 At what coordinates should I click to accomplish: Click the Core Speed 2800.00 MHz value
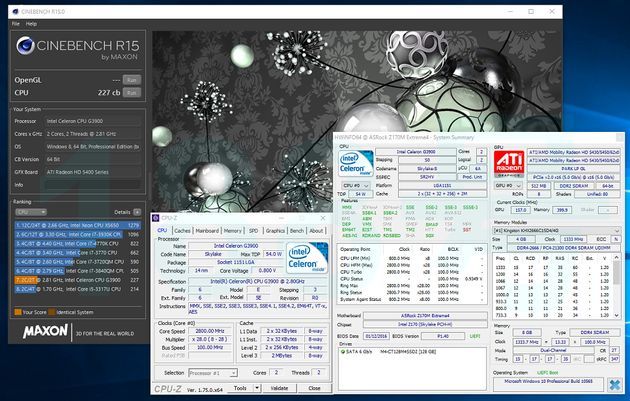210,331
